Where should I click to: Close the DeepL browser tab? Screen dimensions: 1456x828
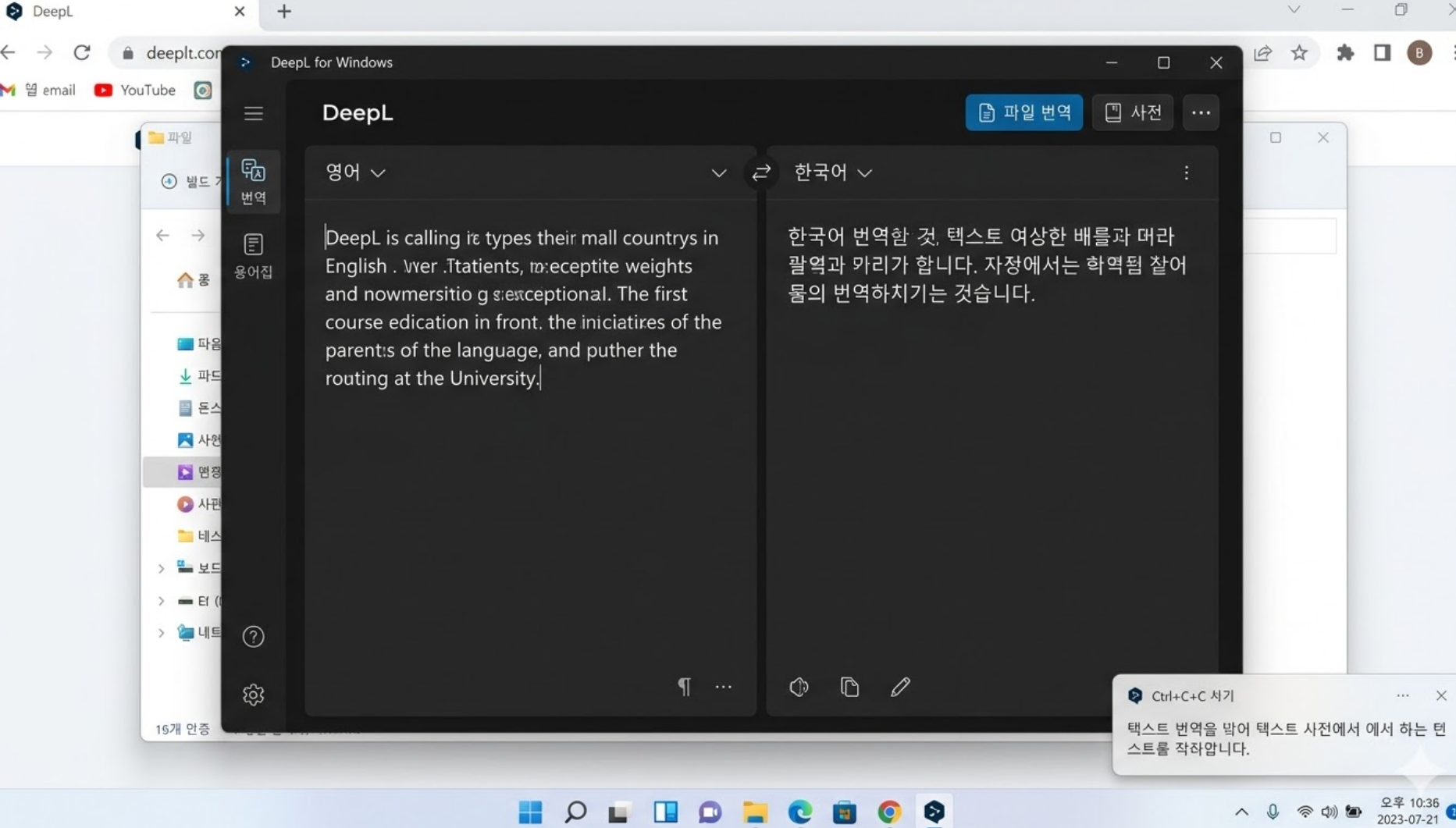point(240,12)
